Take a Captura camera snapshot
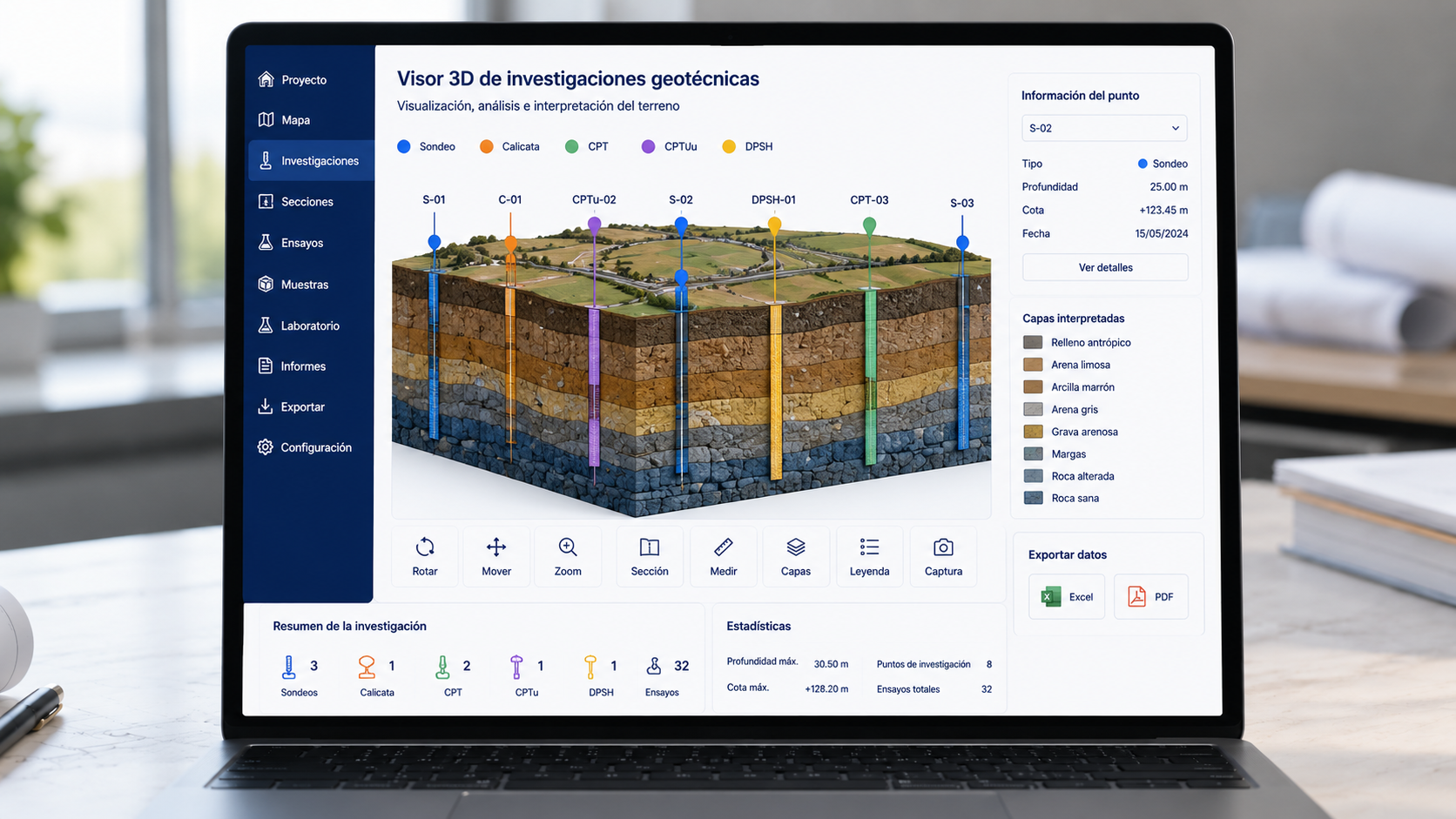The image size is (1456, 819). pos(943,557)
